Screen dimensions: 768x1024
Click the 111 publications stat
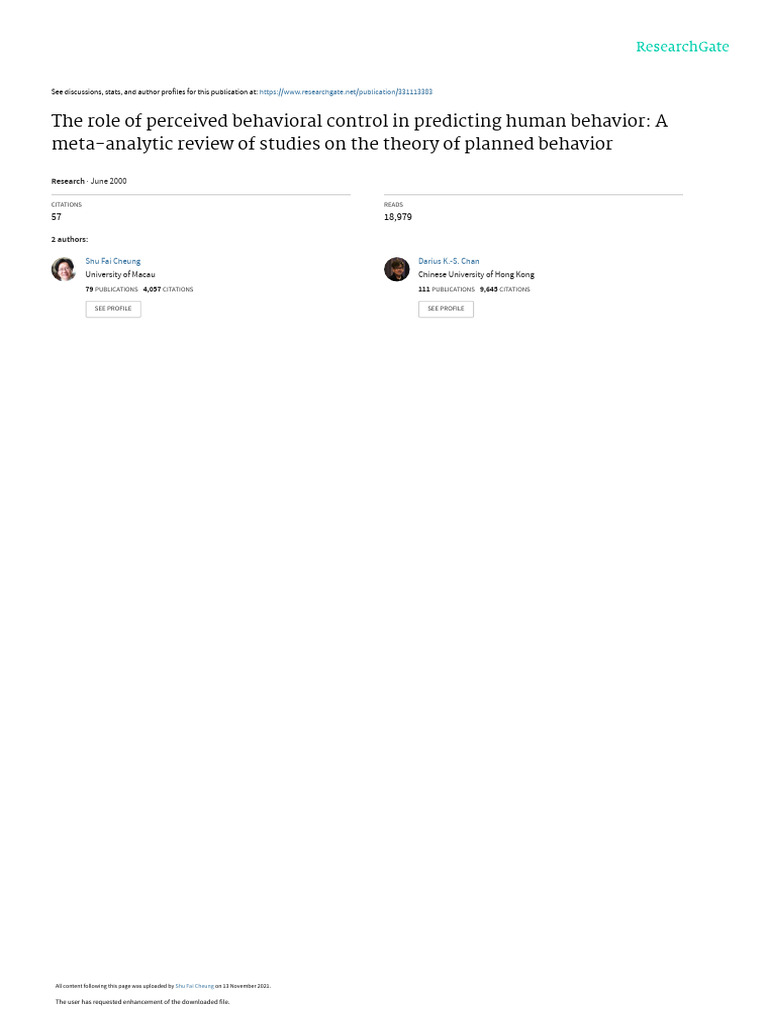446,289
